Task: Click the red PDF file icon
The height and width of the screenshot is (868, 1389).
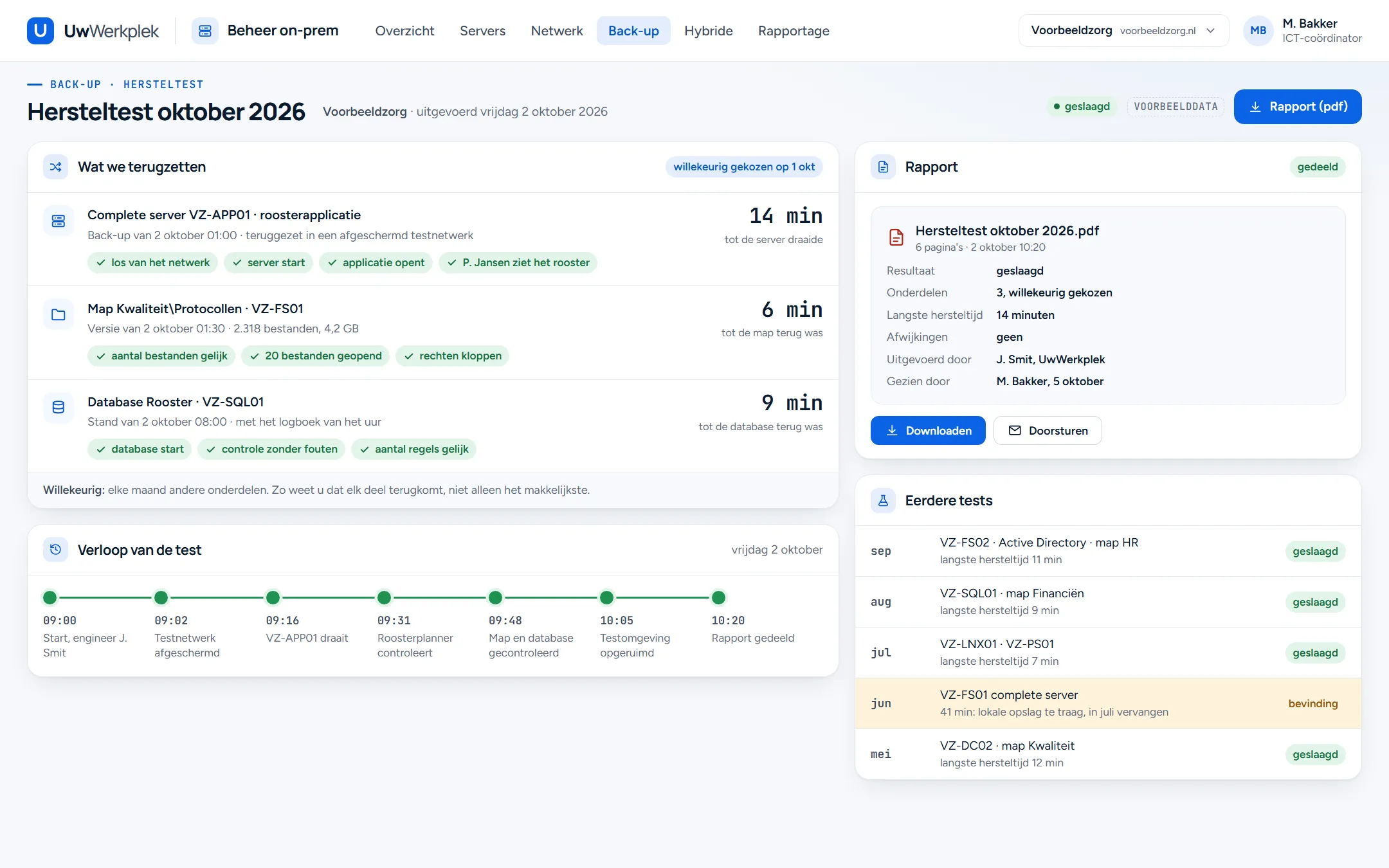Action: point(896,237)
